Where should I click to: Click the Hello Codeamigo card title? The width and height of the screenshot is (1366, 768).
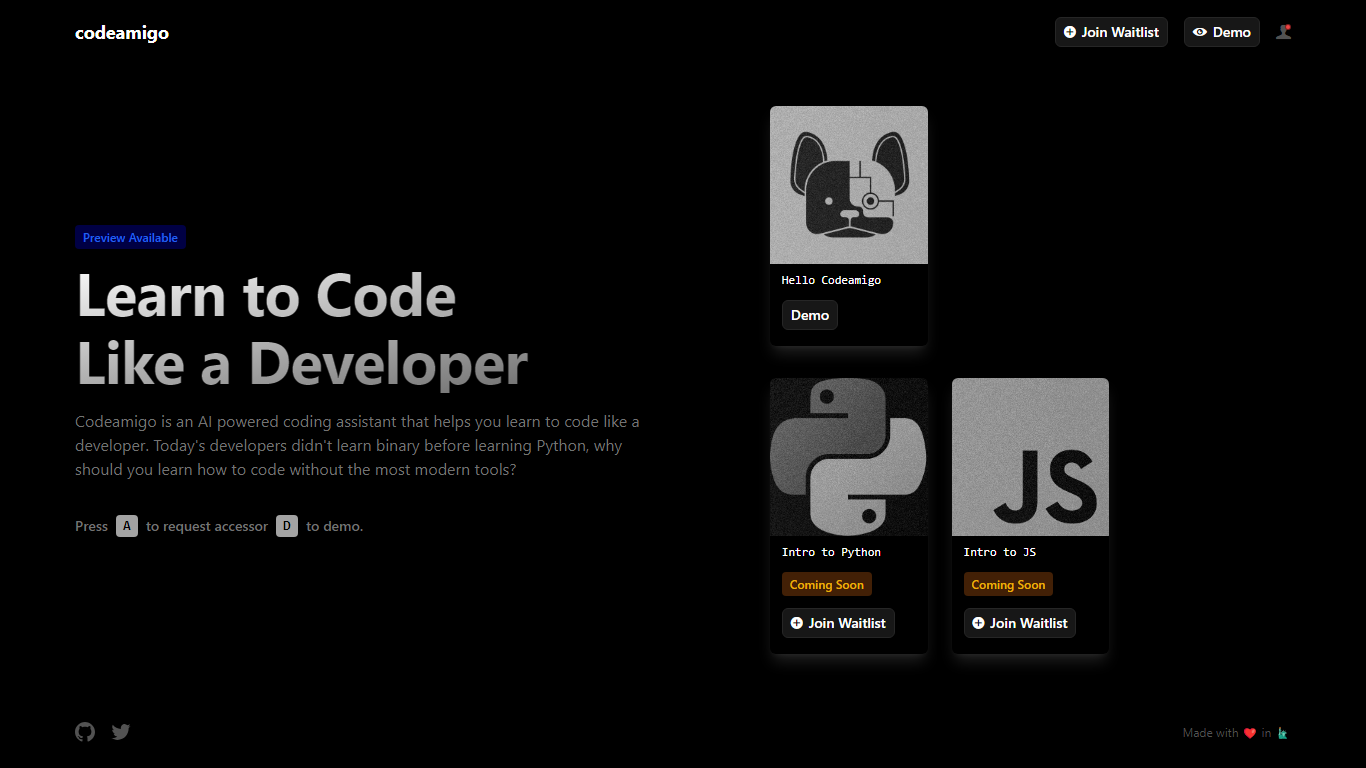coord(831,280)
